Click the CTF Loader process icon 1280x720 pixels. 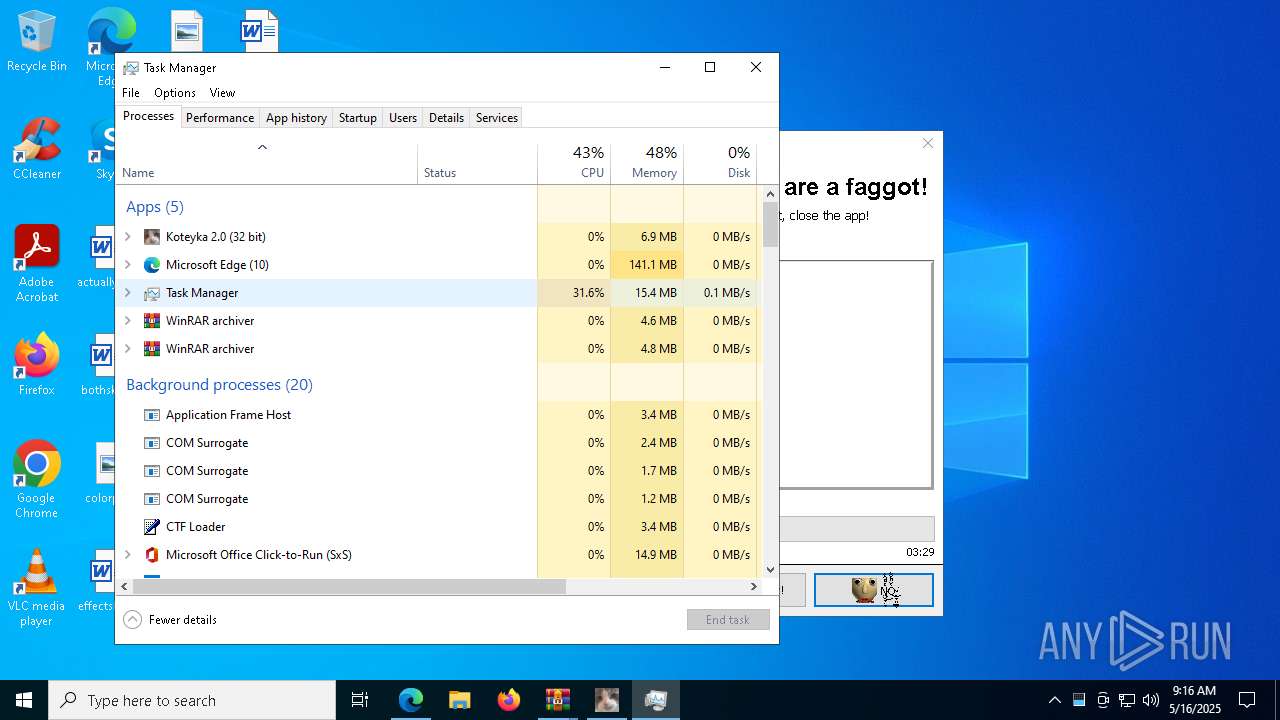152,527
